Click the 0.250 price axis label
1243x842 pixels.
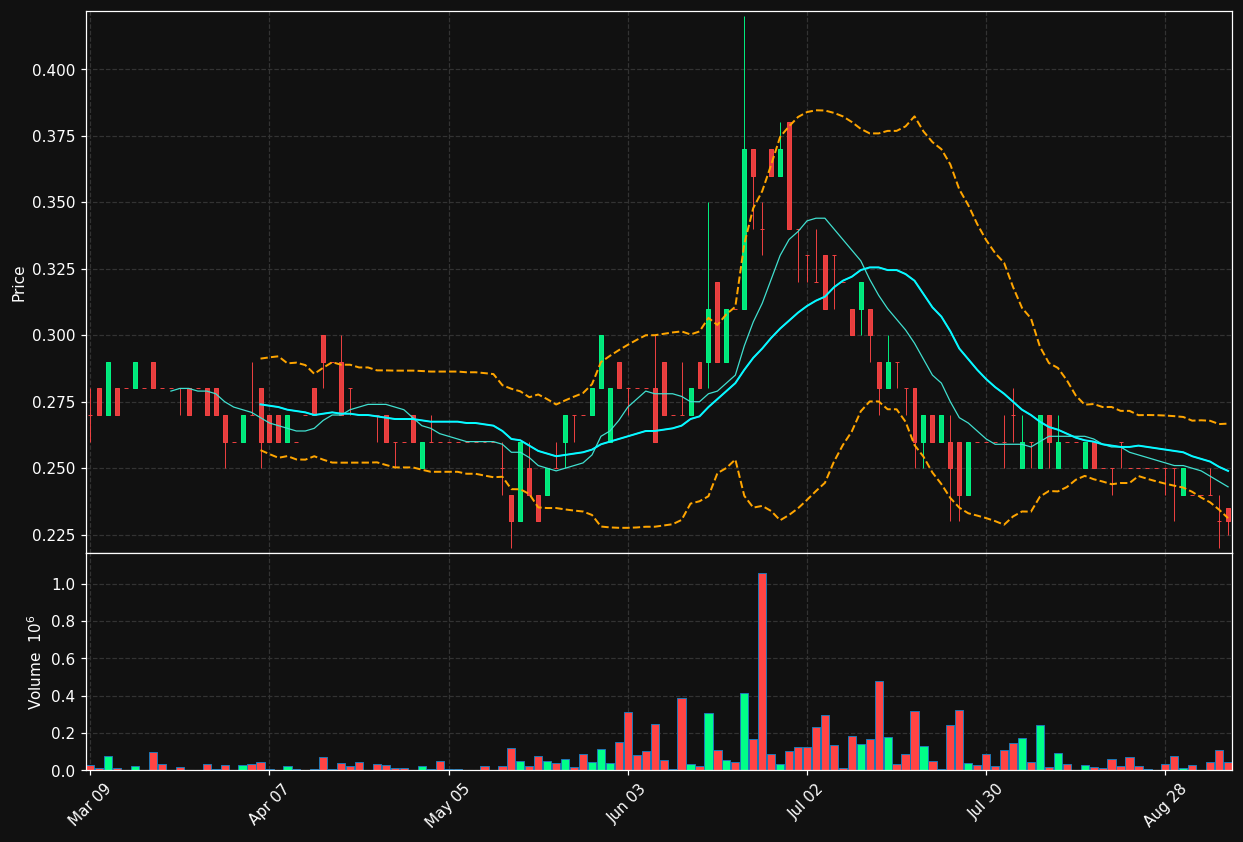click(x=56, y=468)
